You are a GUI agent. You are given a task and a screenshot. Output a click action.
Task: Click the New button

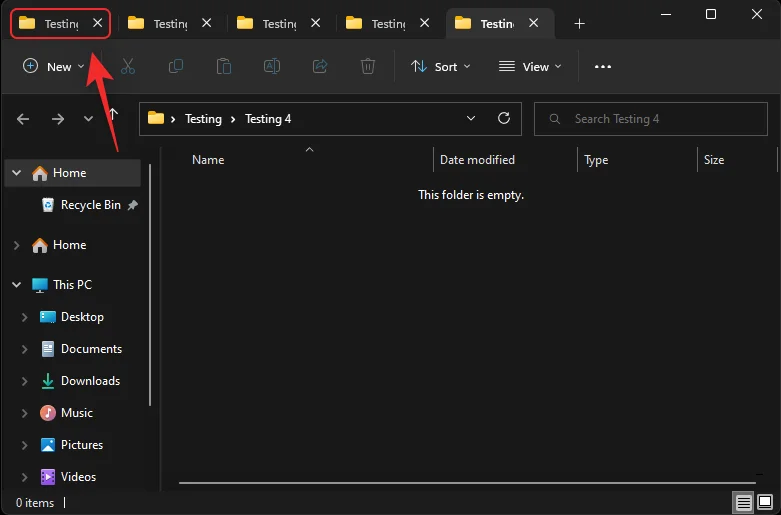[54, 66]
